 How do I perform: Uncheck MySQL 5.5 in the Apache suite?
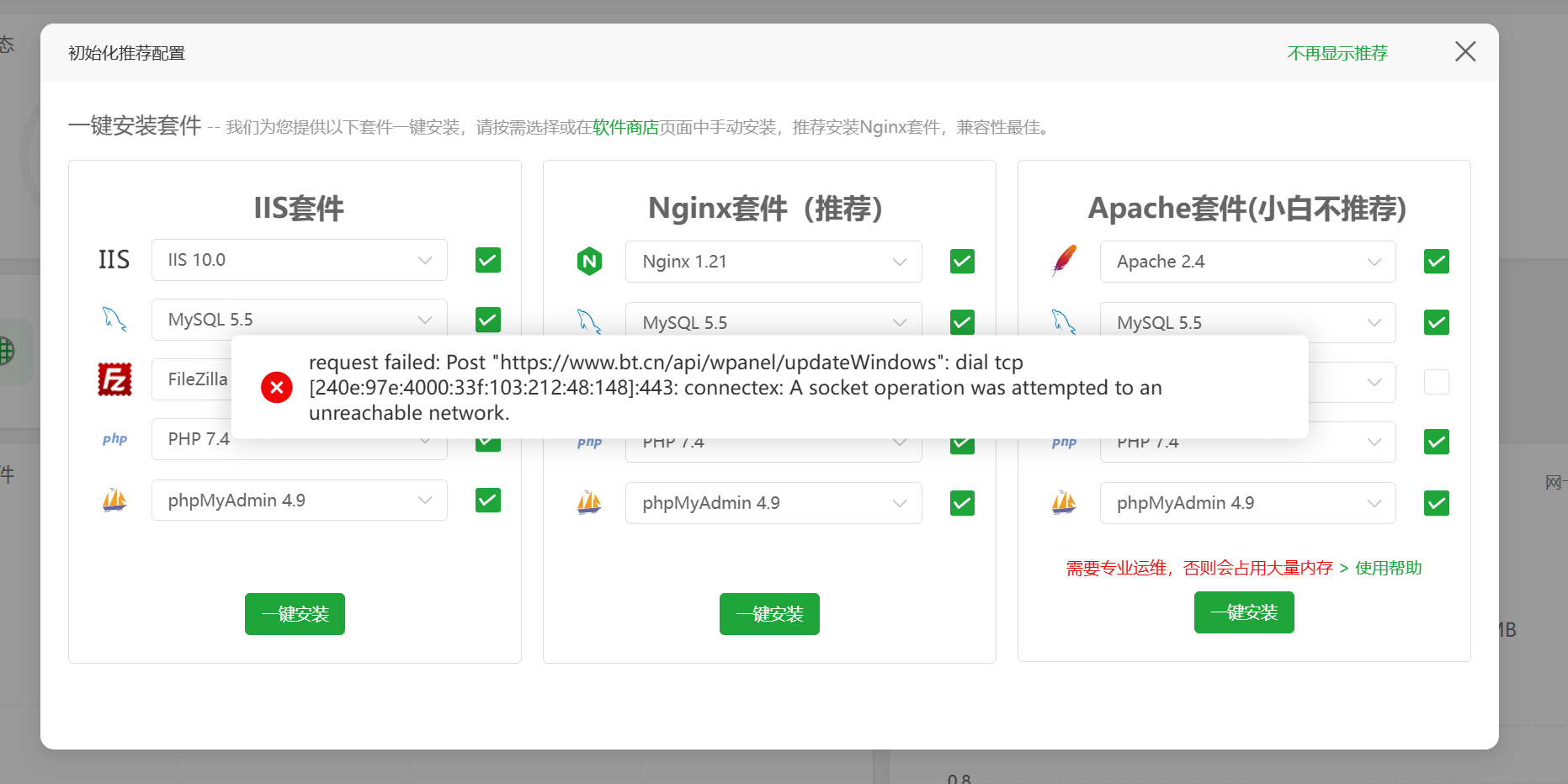click(x=1437, y=322)
